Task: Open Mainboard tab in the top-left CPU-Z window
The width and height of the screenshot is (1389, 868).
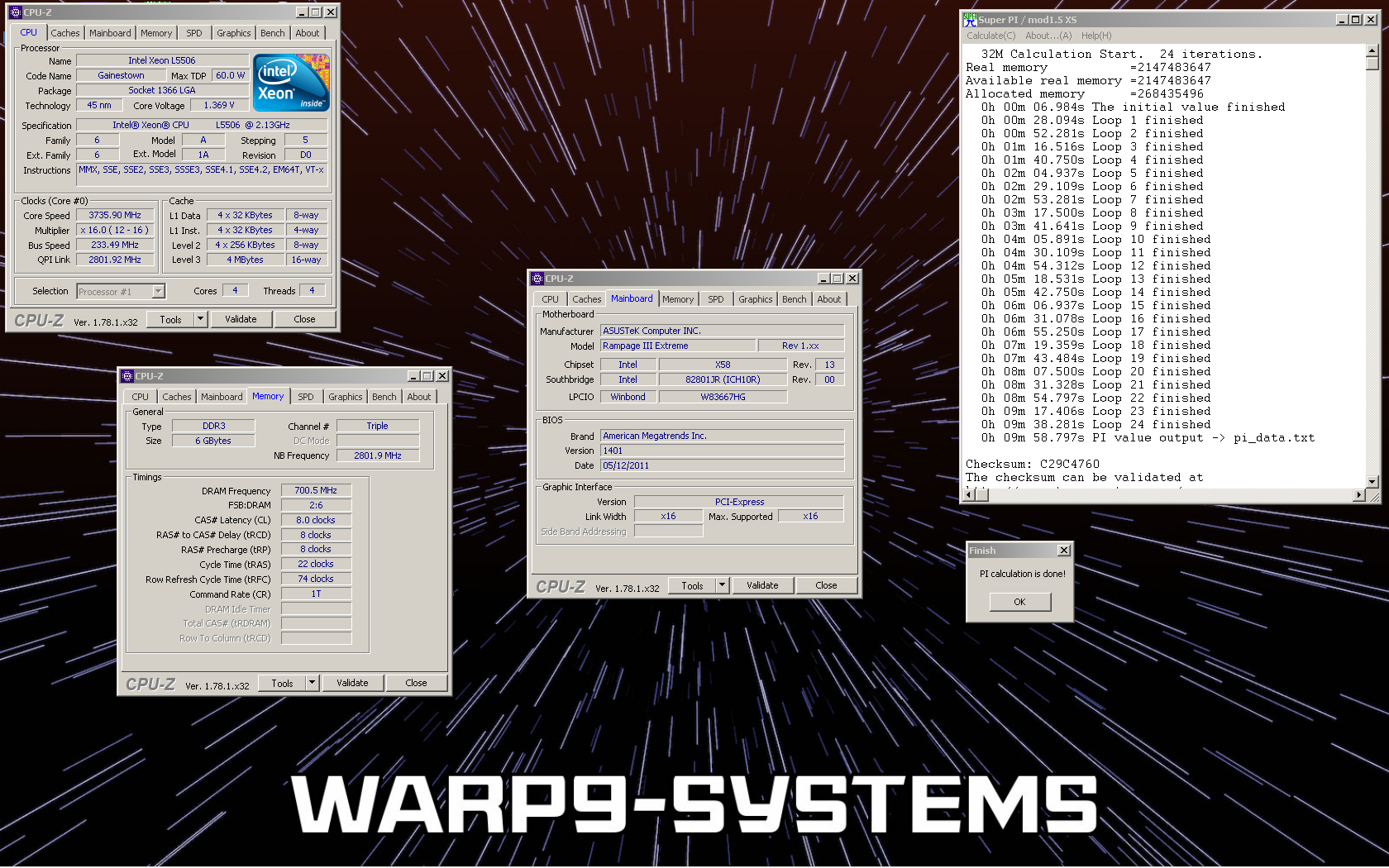Action: (x=110, y=33)
